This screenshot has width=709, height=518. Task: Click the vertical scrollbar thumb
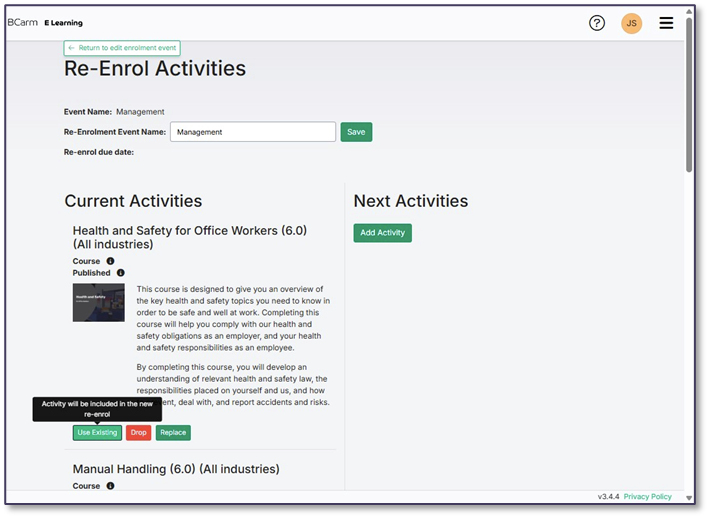click(689, 95)
